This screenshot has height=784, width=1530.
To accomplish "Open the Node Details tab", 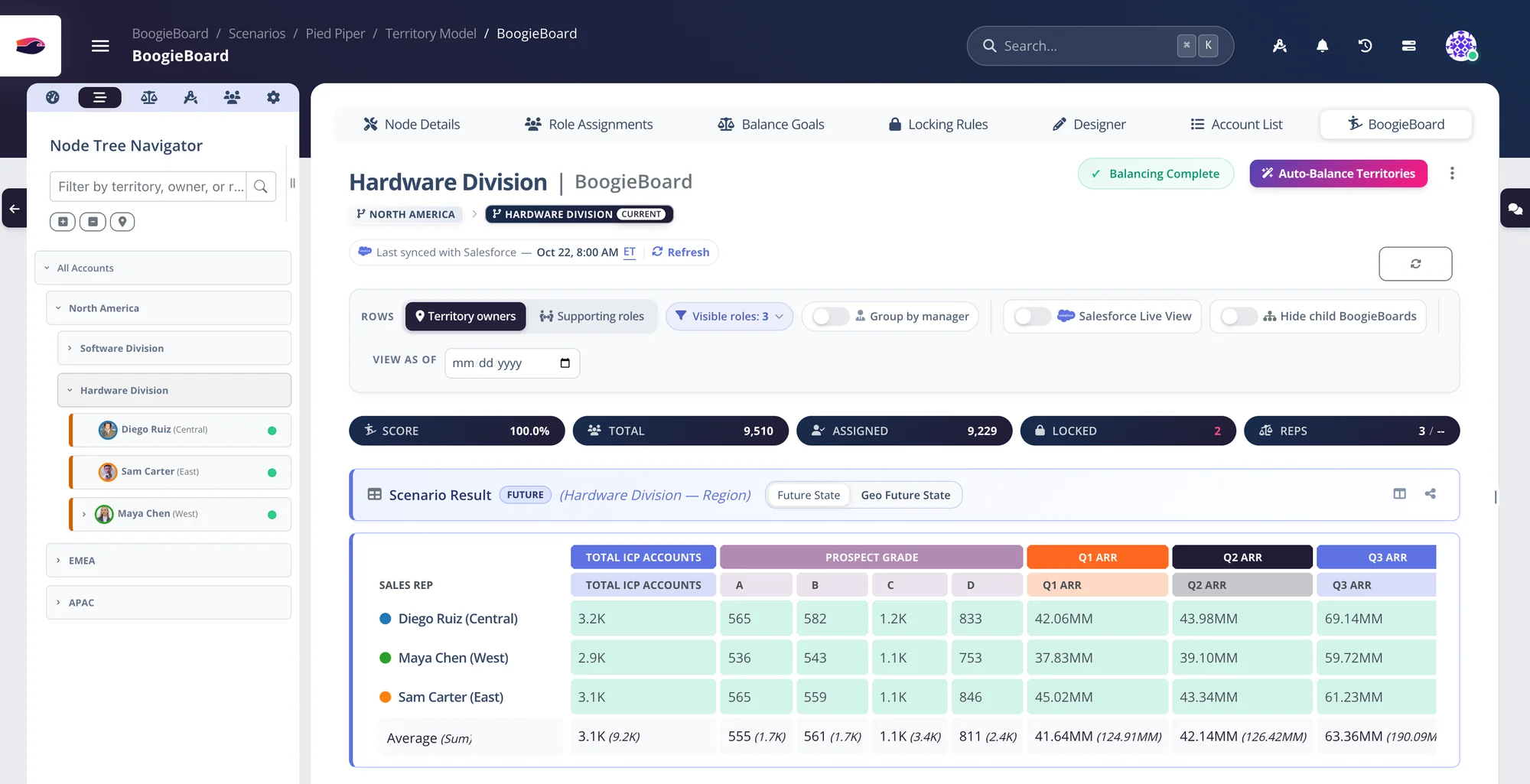I will click(412, 124).
